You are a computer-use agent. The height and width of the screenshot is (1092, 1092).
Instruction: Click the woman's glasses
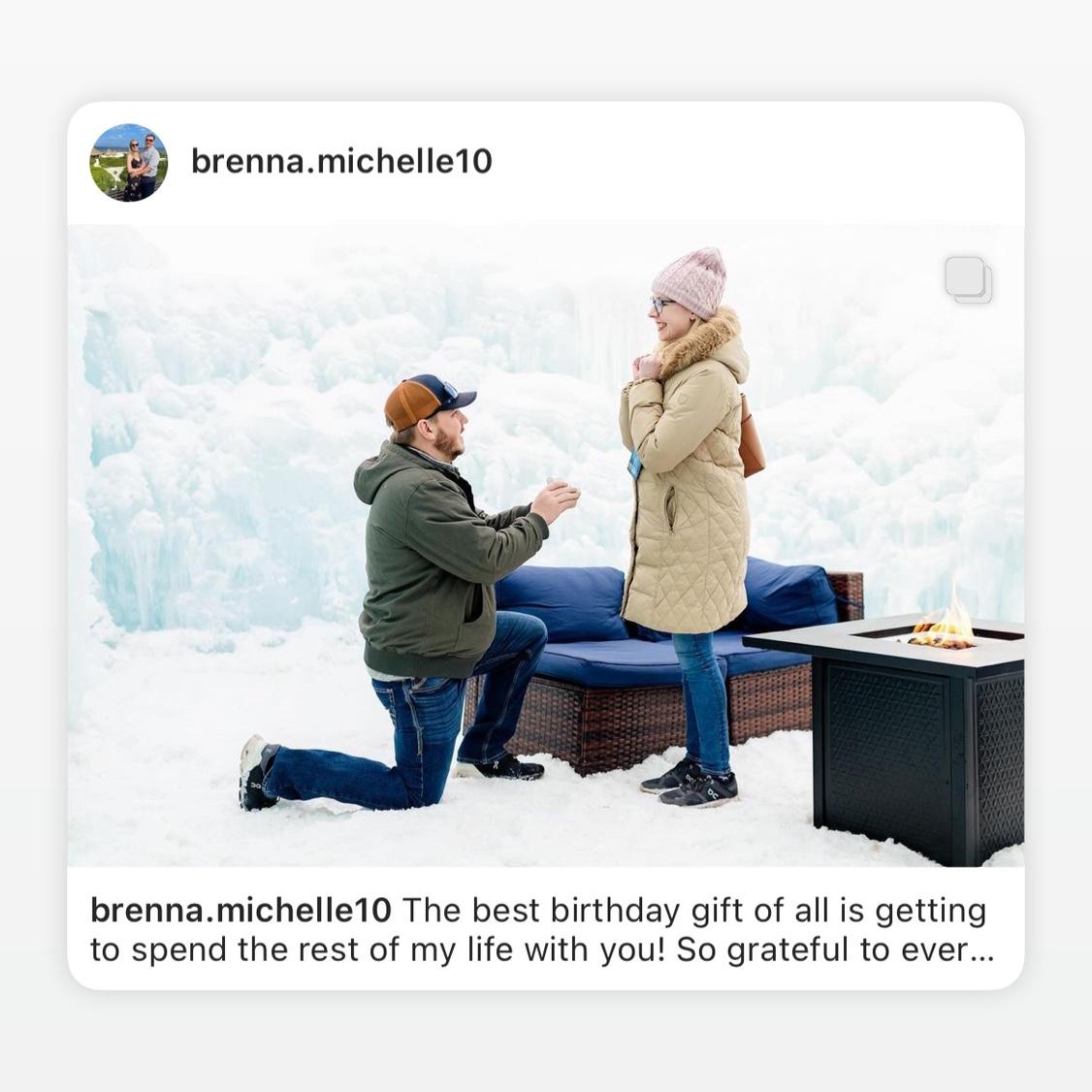coord(659,305)
